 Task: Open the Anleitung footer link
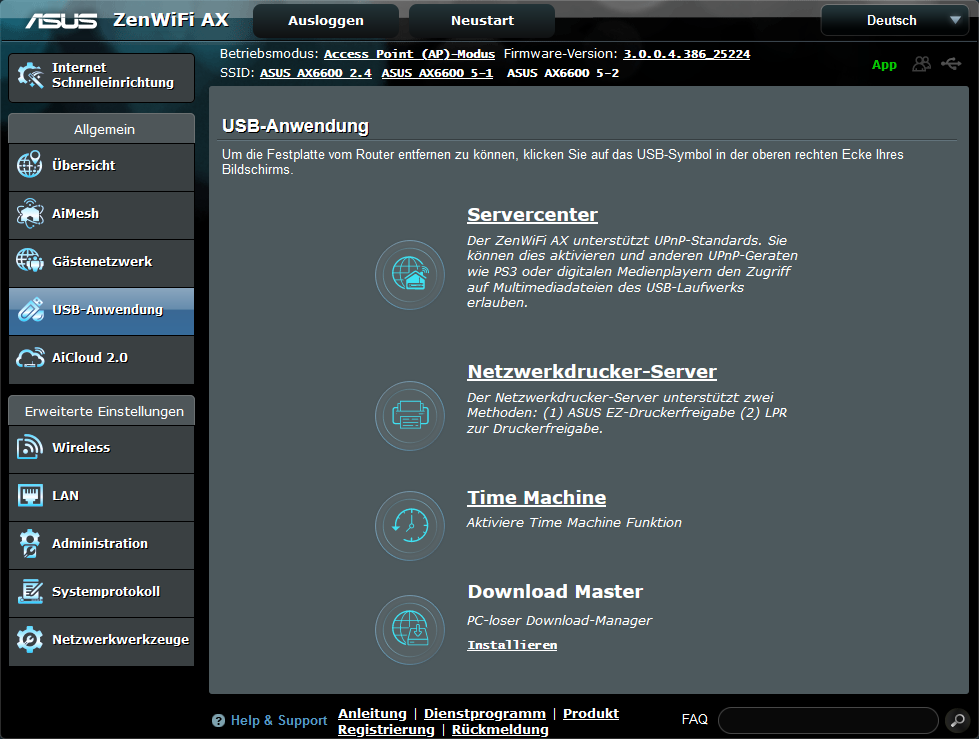coord(372,713)
